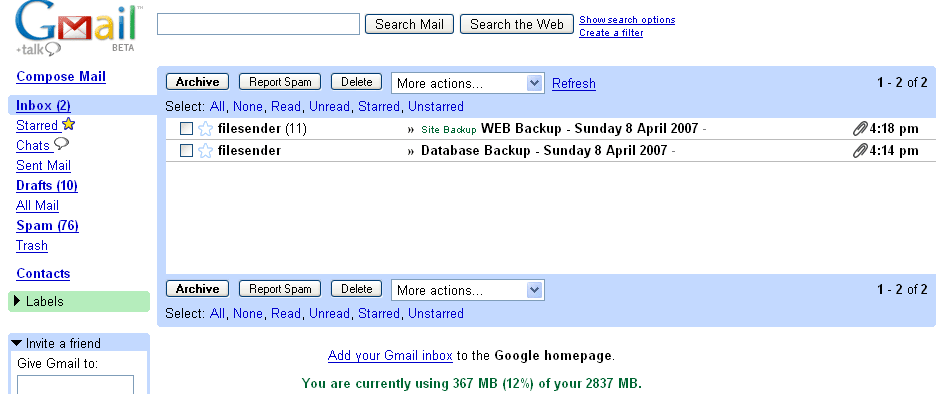Screen dimensions: 944x394
Task: Select Unstarred in the bottom Select row
Action: click(x=436, y=314)
